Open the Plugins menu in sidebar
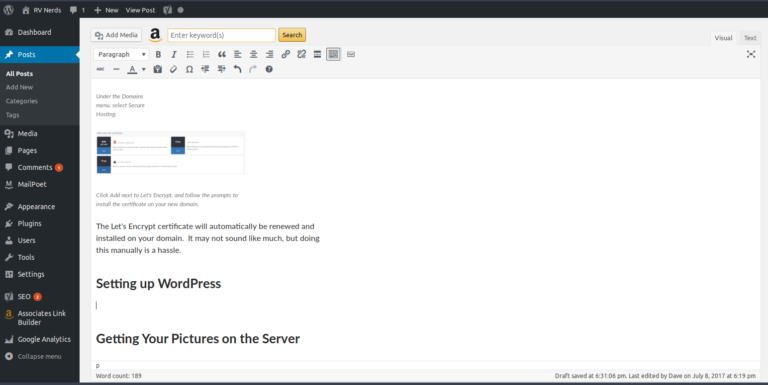 coord(29,223)
